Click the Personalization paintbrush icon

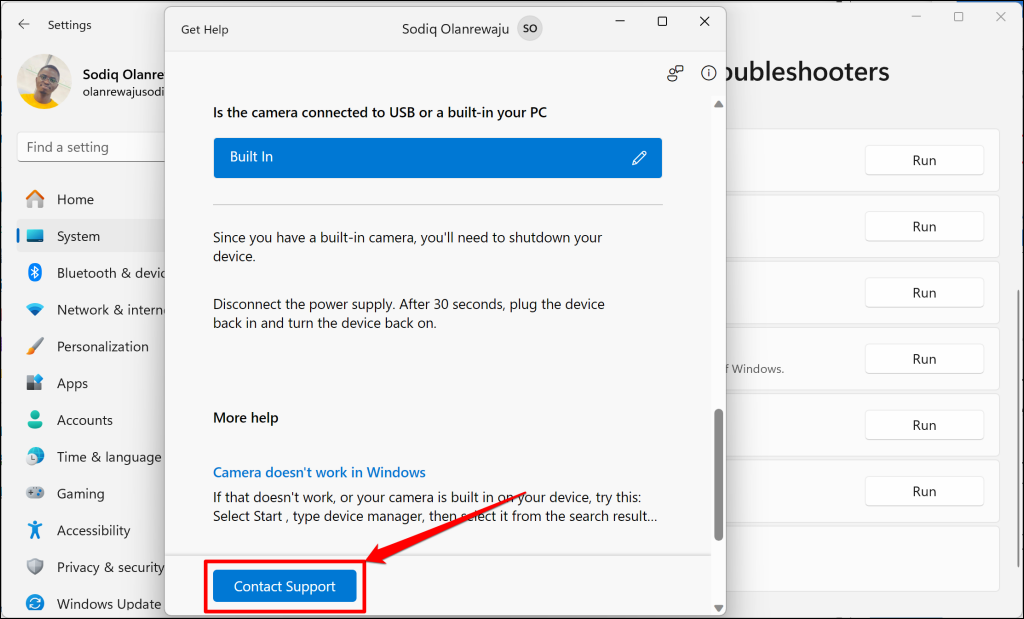(35, 346)
